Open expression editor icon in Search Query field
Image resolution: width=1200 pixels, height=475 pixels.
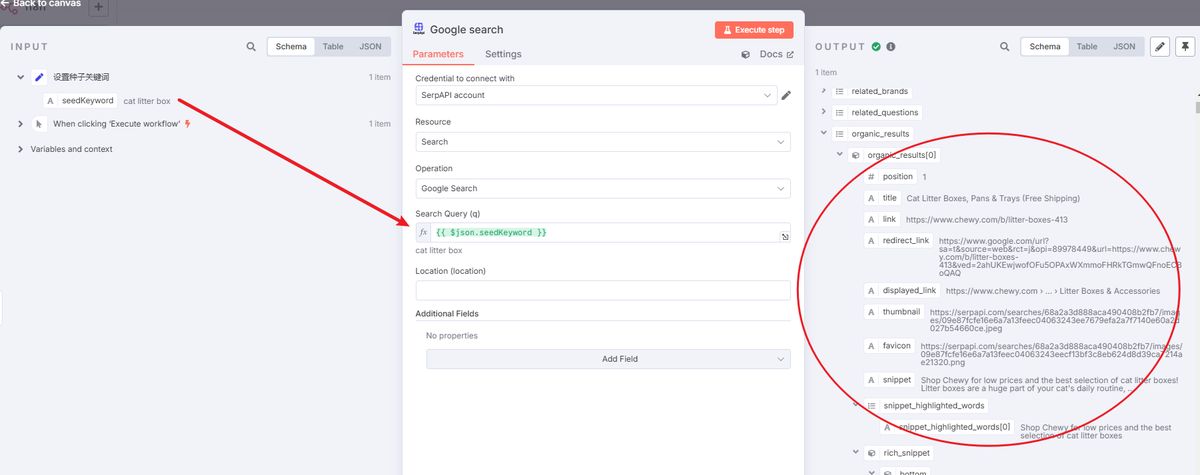coord(785,237)
